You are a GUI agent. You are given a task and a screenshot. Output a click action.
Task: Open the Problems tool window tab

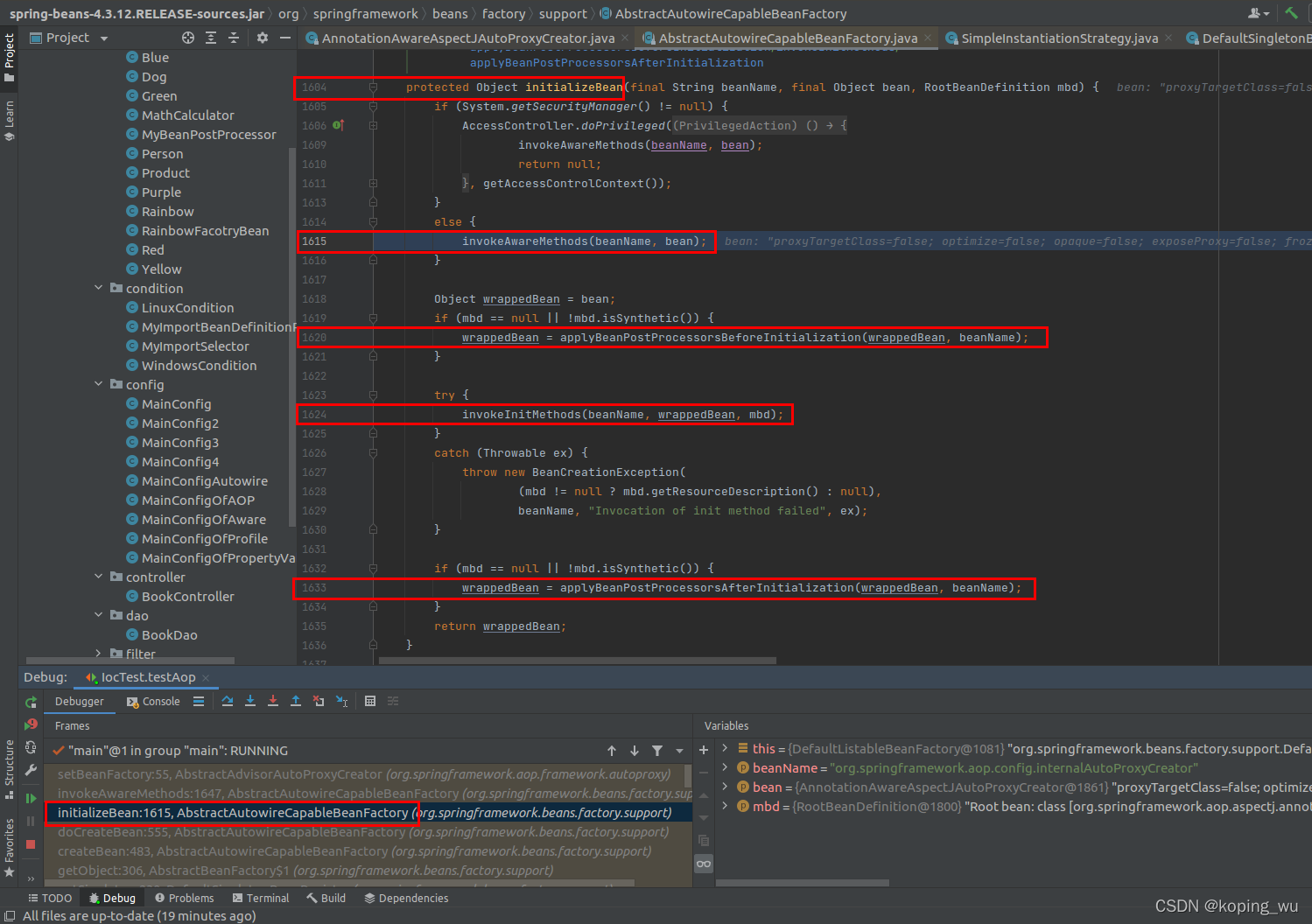[184, 898]
